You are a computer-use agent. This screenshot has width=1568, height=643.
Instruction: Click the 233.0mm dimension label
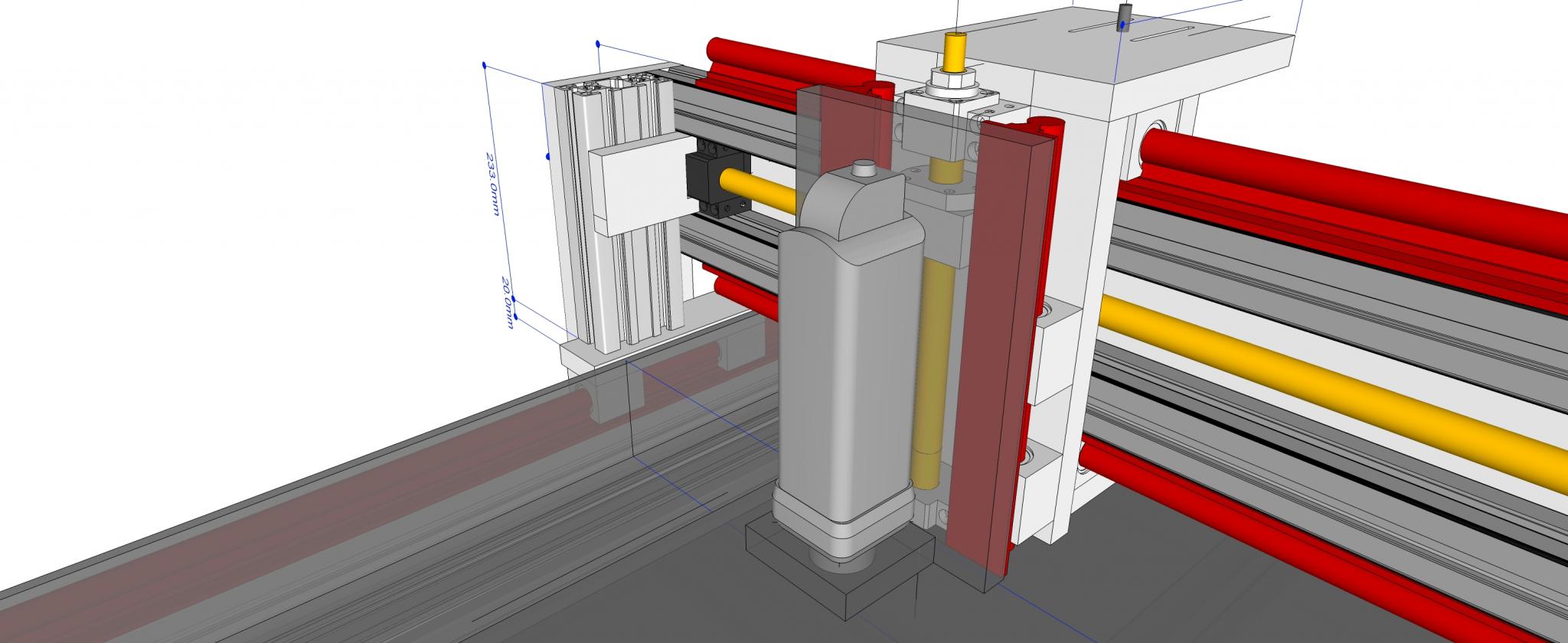point(495,184)
